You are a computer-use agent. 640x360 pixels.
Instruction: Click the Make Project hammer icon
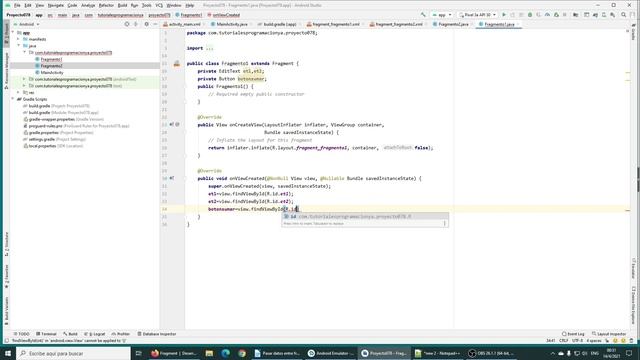click(x=423, y=15)
